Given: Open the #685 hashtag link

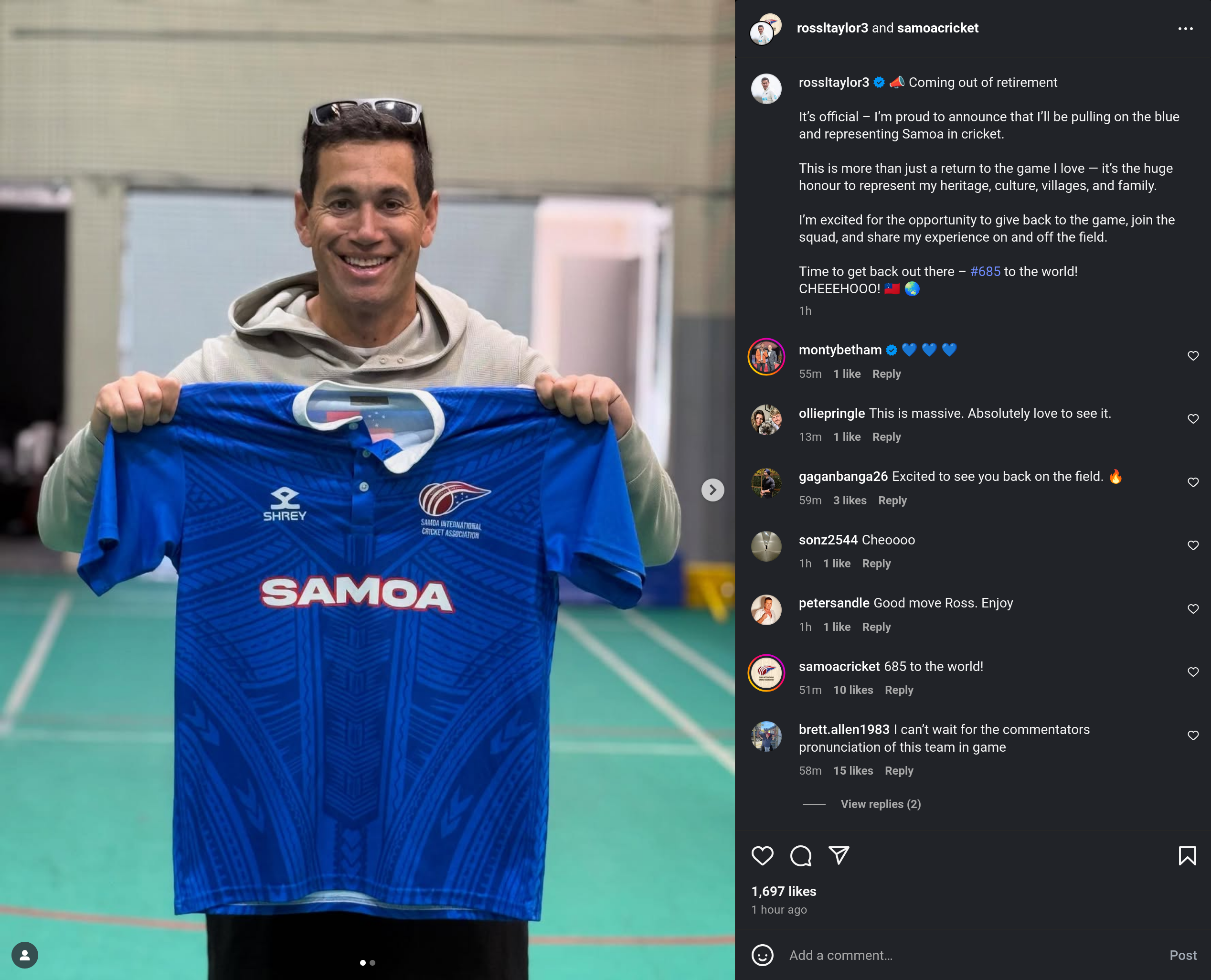Looking at the screenshot, I should [x=985, y=272].
